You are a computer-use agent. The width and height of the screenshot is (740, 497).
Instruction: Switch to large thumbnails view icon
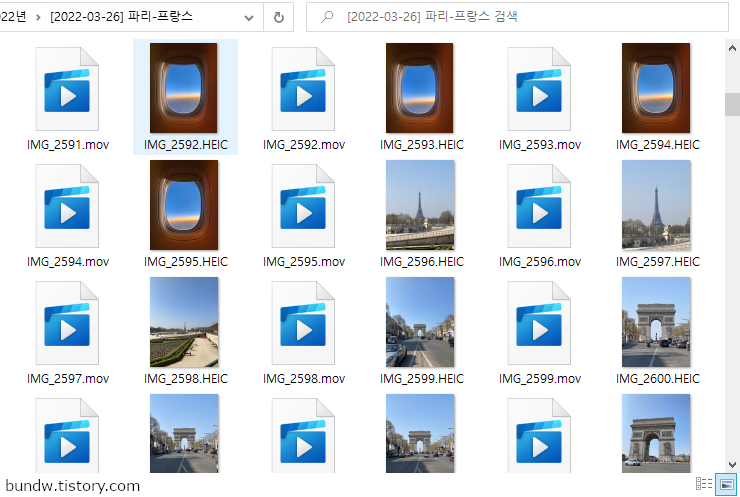coord(726,484)
